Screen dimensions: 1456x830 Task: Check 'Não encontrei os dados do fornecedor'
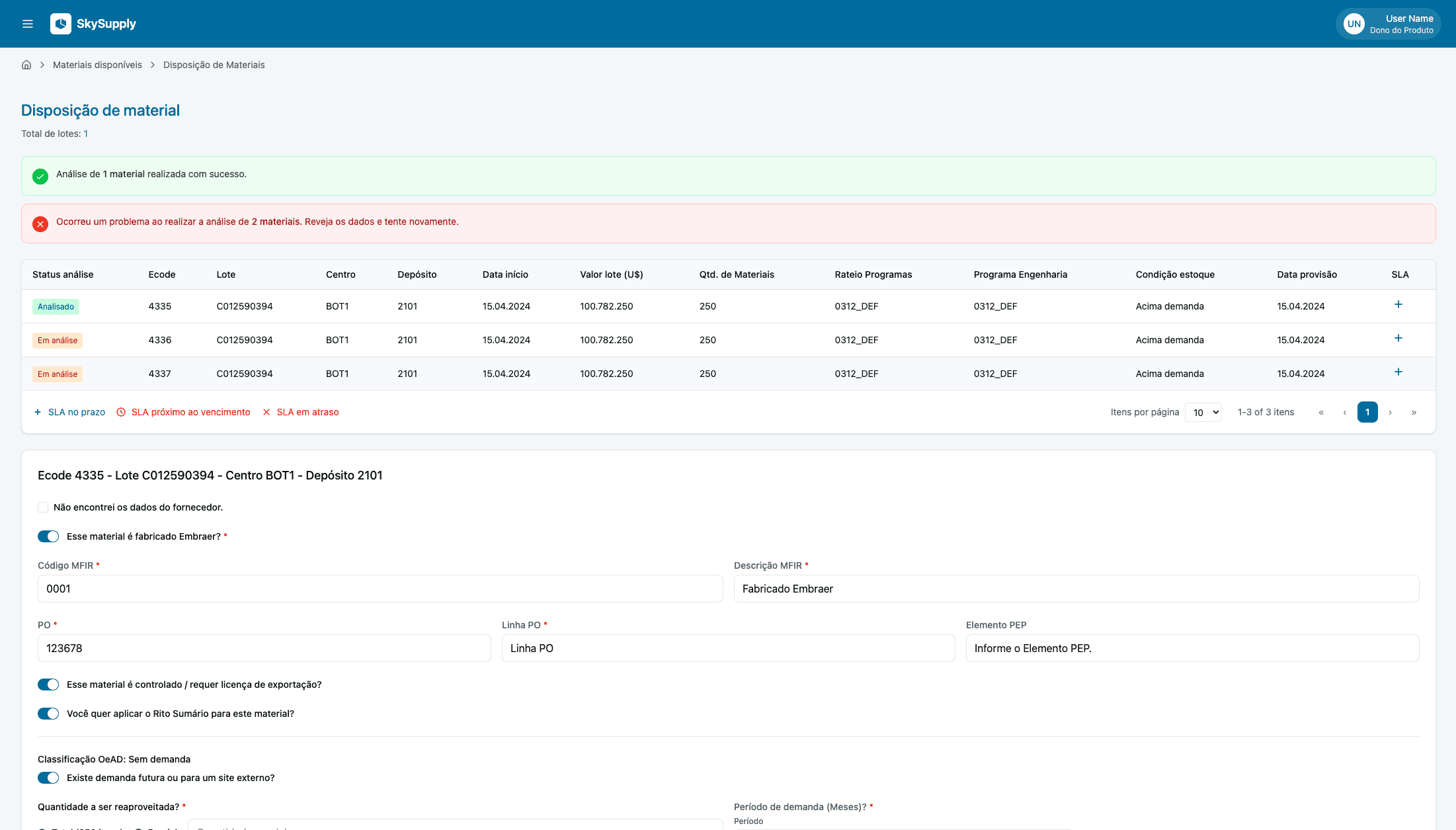[43, 507]
